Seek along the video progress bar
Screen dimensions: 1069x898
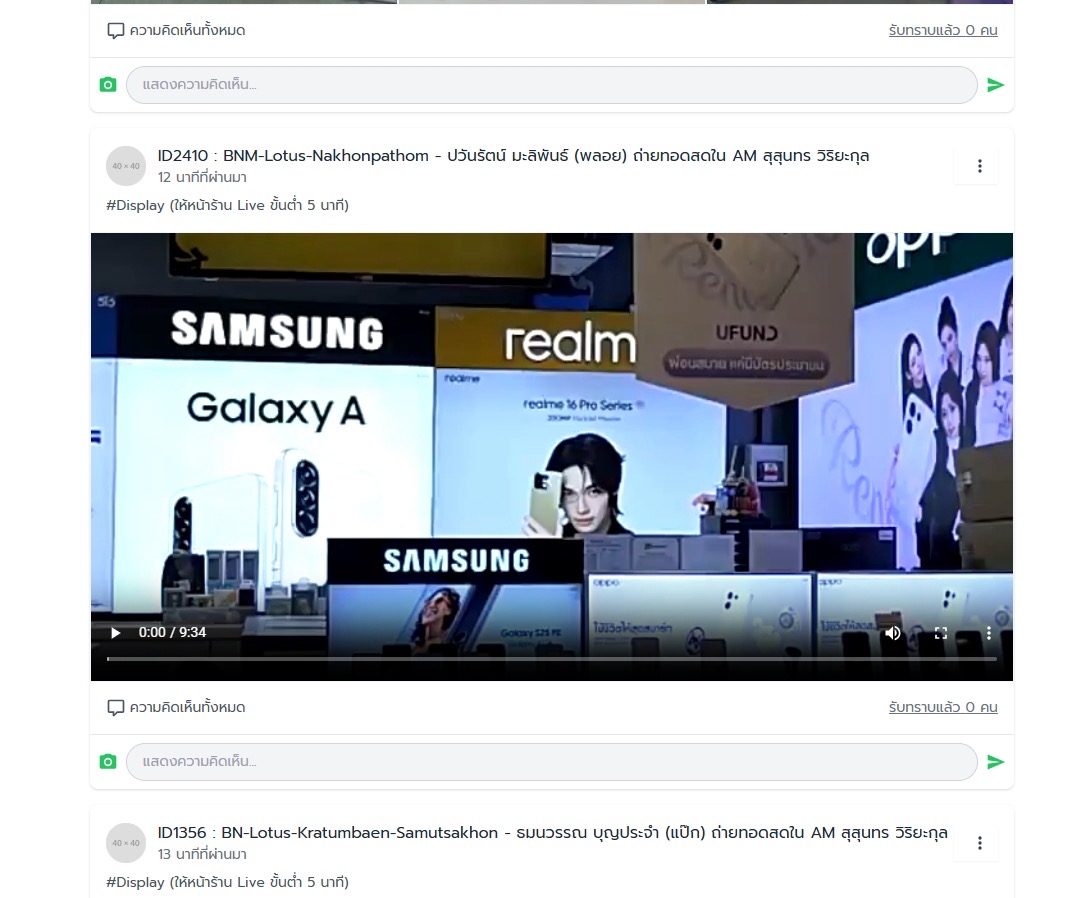[x=552, y=659]
